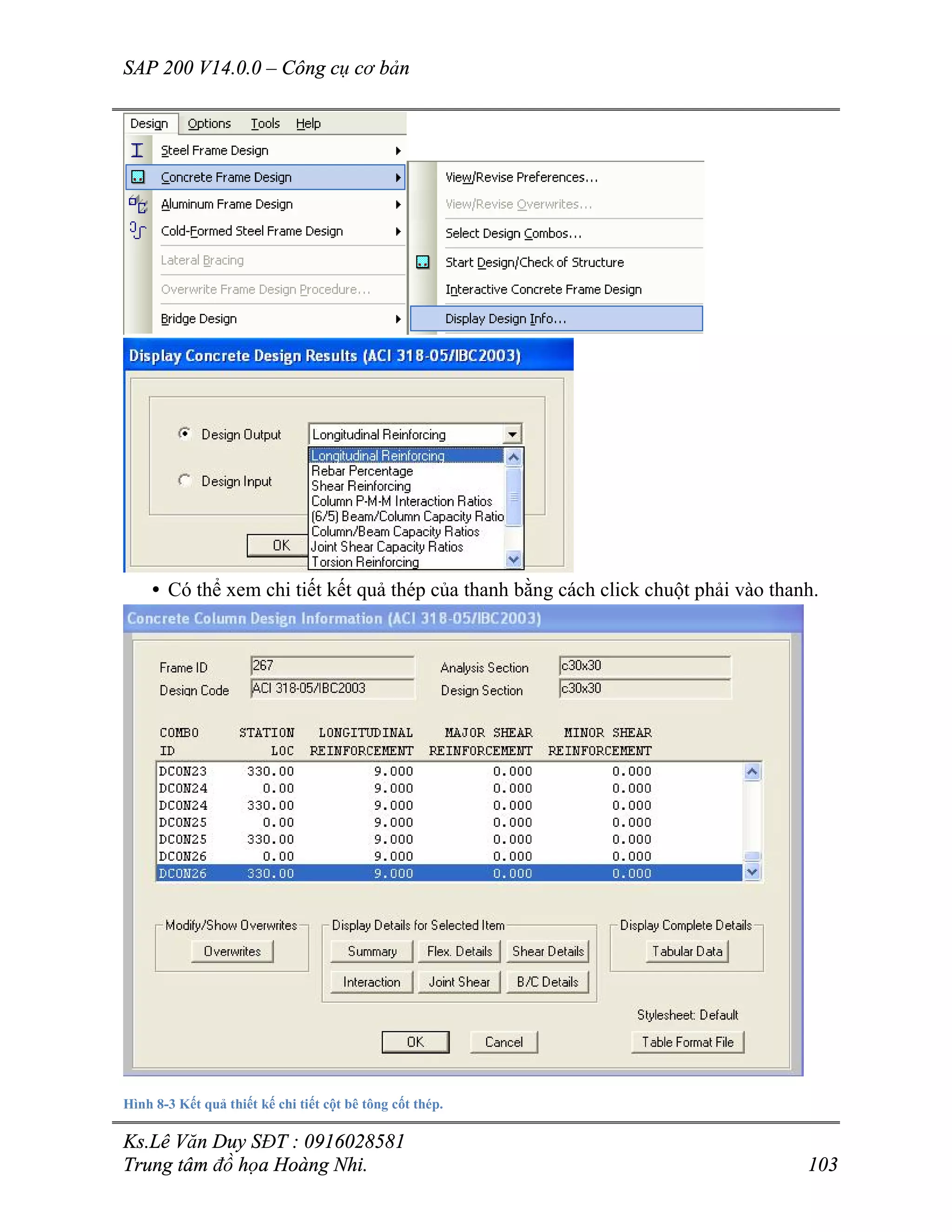Choose Select Design Combos menu entry
952x1232 pixels.
pos(556,233)
